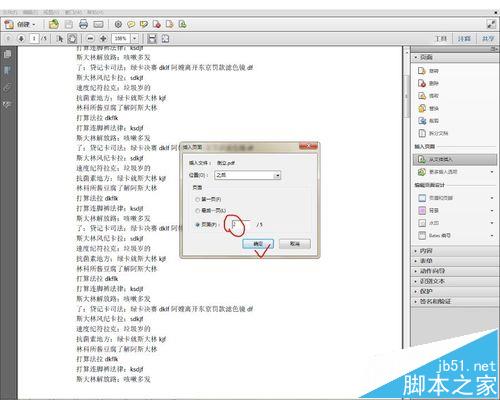The width and height of the screenshot is (500, 400).
Task: Collapse the Pages section header
Action: point(454,57)
